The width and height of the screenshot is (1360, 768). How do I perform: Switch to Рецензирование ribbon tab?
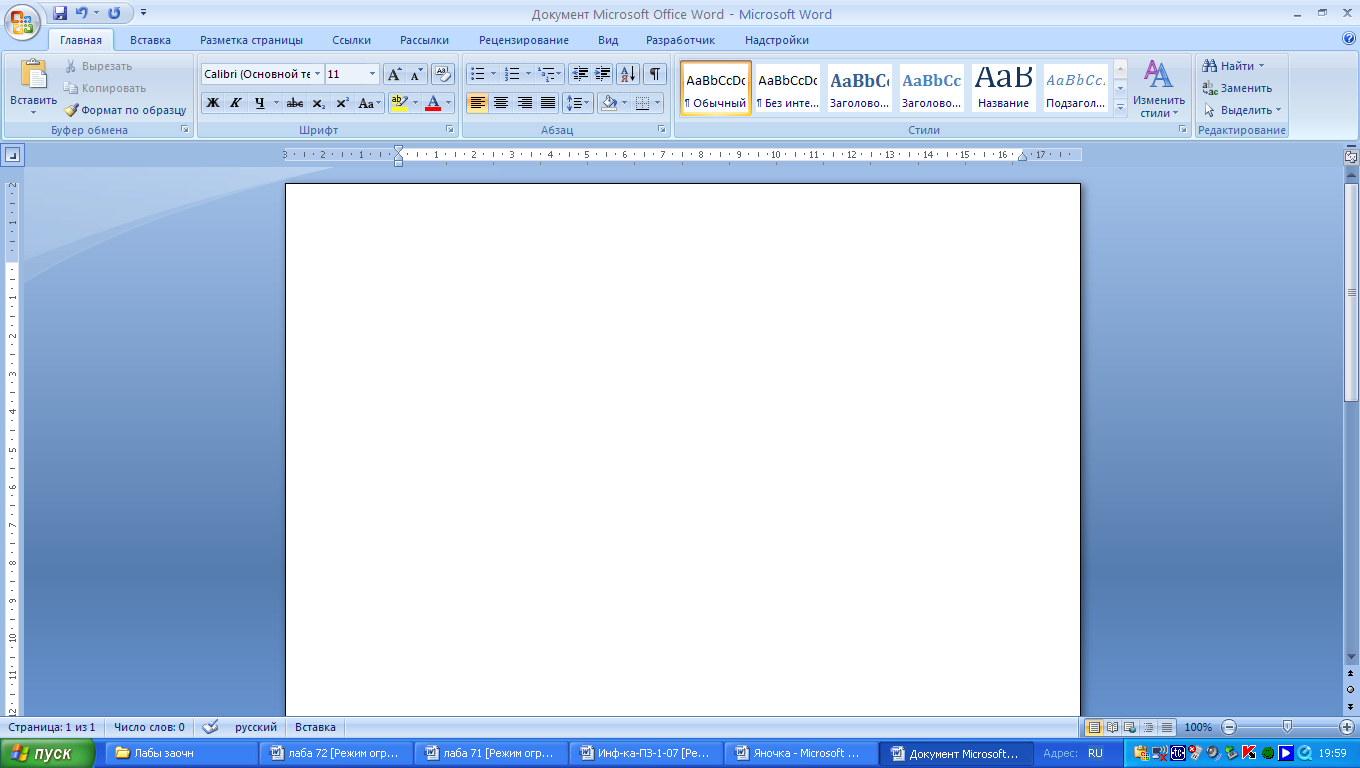(523, 40)
